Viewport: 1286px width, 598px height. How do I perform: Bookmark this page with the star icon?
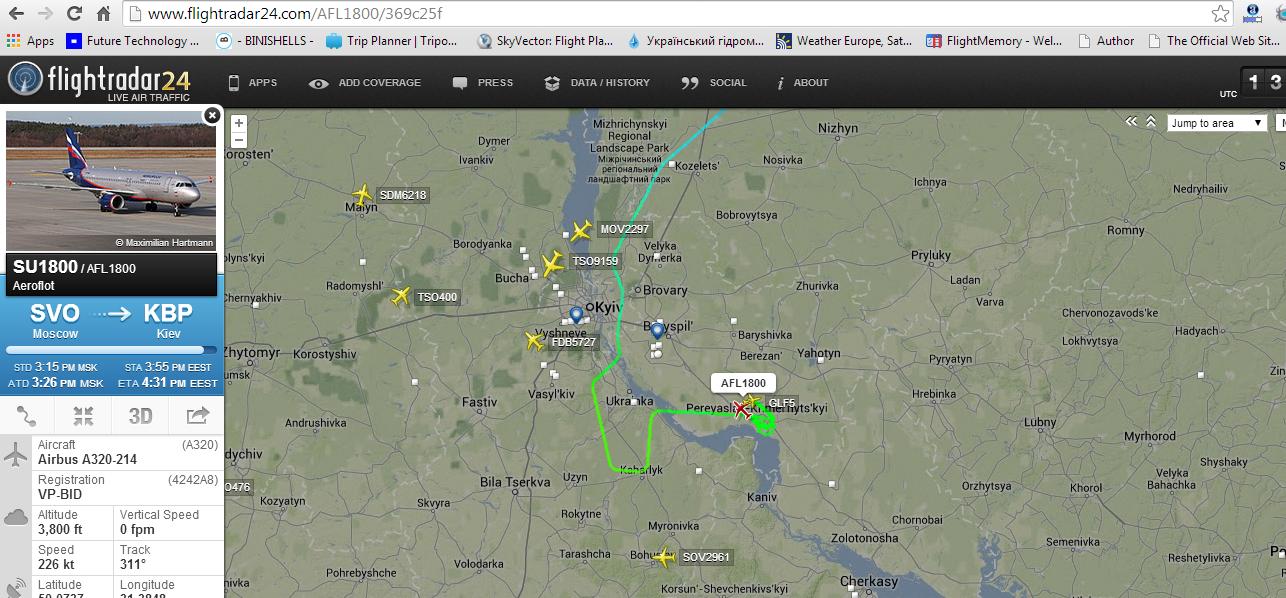[x=1220, y=14]
